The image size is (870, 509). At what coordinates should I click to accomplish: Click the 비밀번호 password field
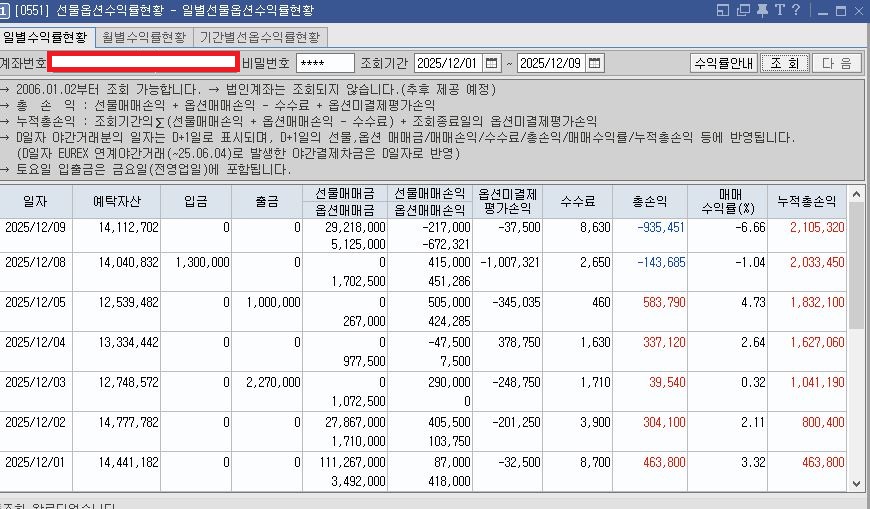(x=325, y=63)
